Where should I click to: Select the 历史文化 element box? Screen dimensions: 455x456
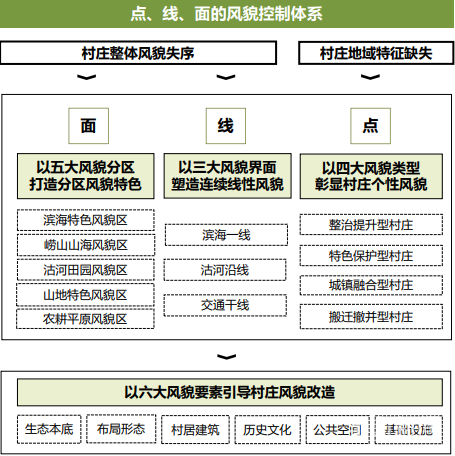[x=267, y=430]
